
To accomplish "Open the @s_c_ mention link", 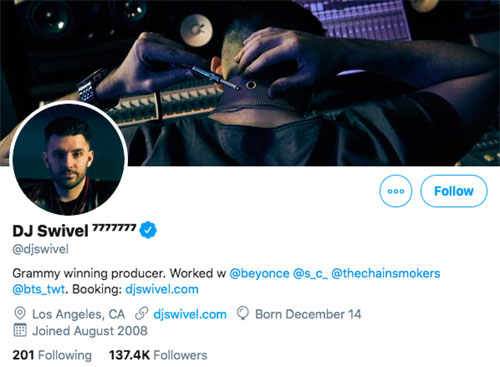I will coord(310,273).
